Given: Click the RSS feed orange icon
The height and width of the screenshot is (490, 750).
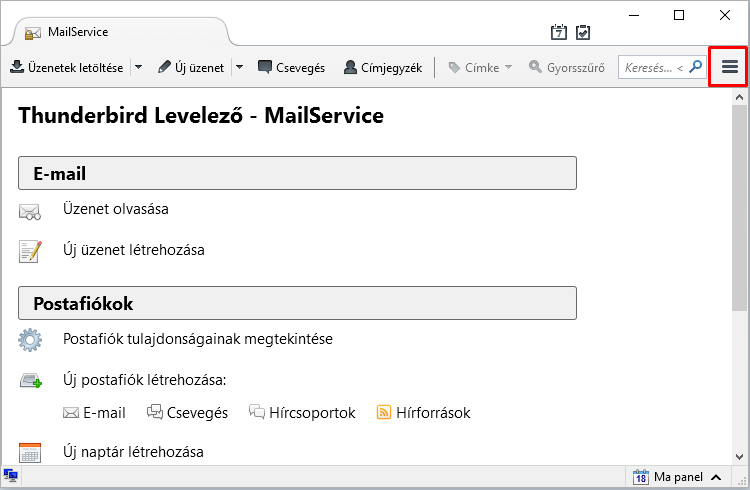Looking at the screenshot, I should coord(384,412).
